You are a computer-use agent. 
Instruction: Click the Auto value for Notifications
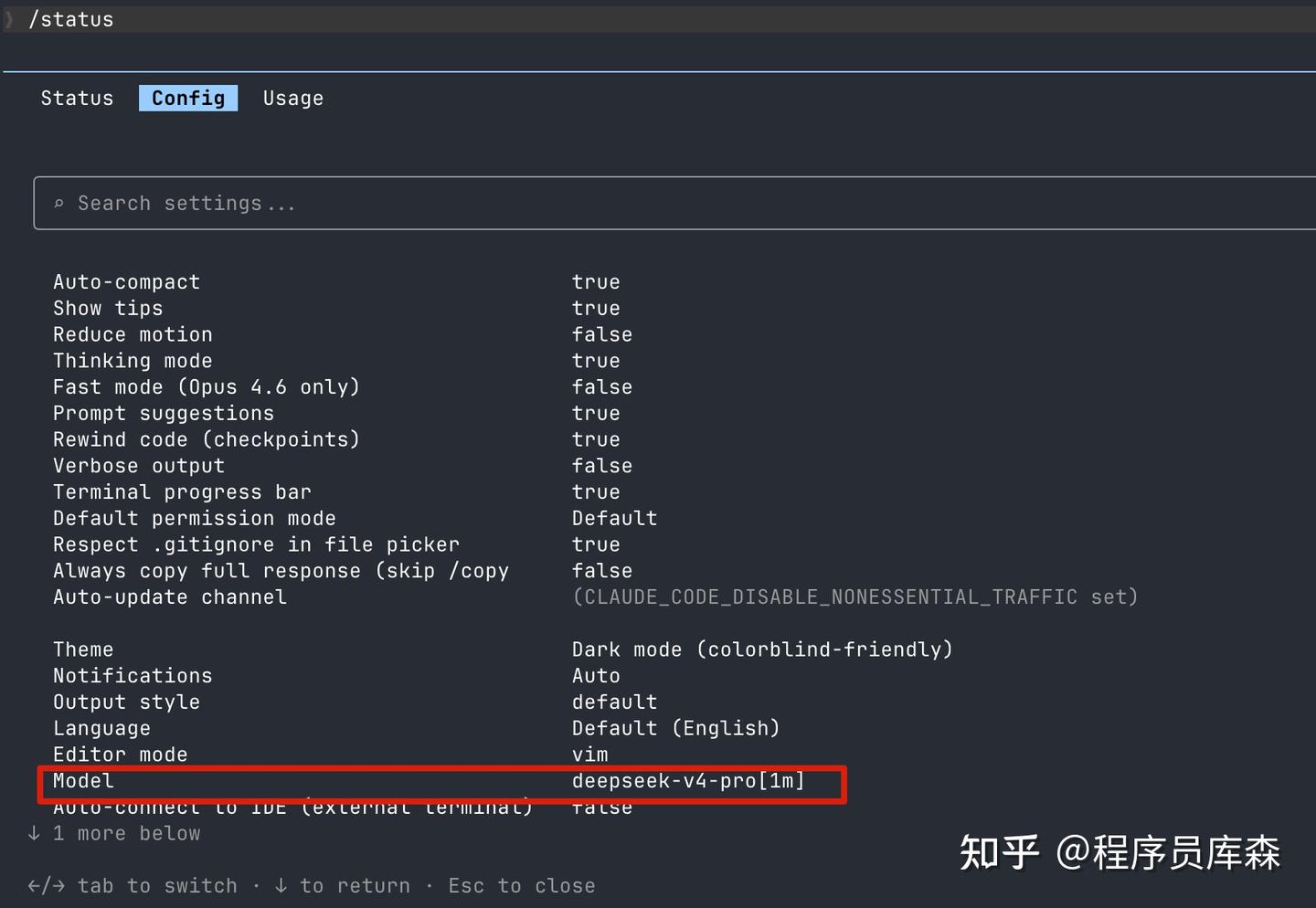click(596, 676)
